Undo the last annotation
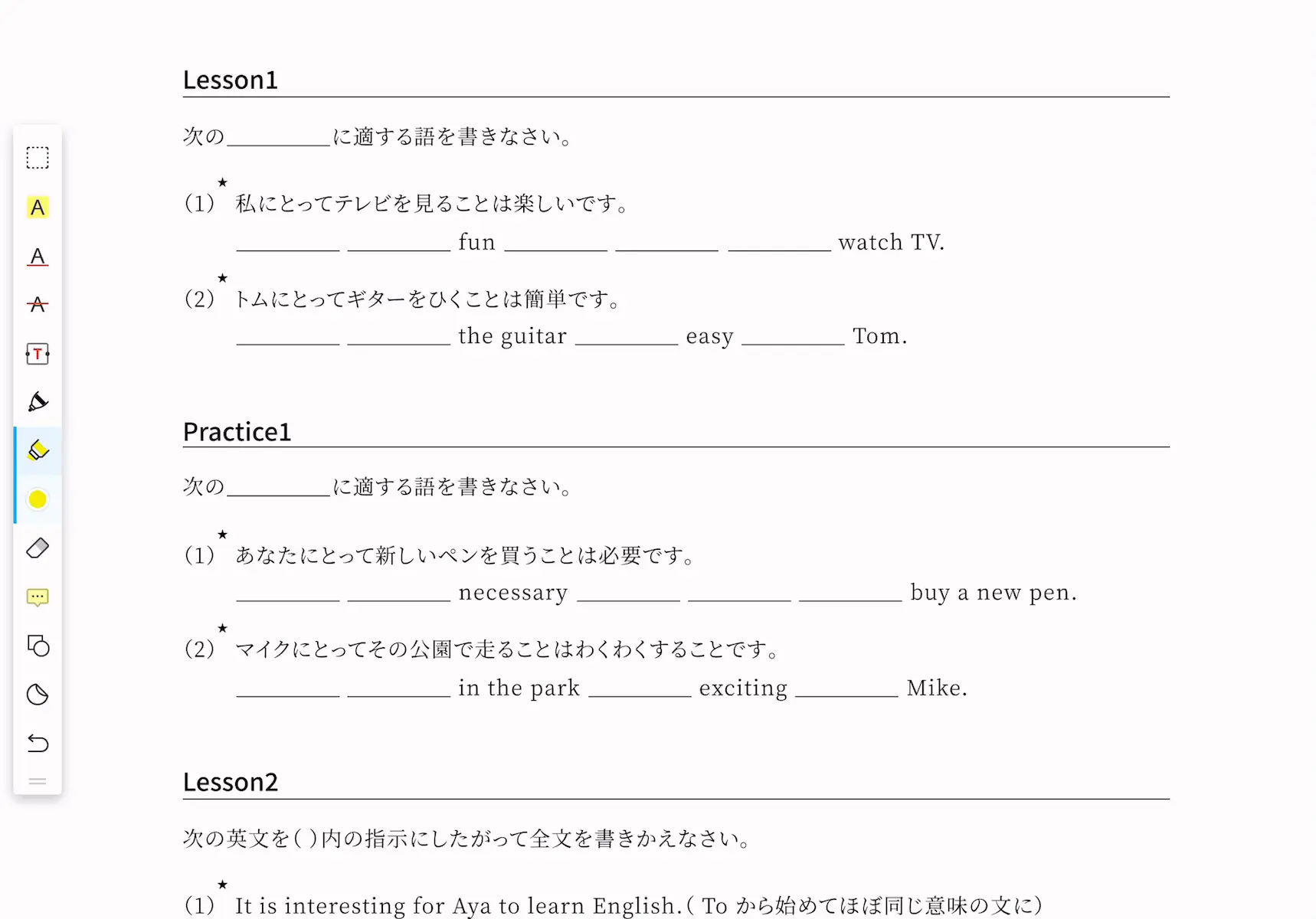Screen dimensions: 1316x919 point(38,743)
